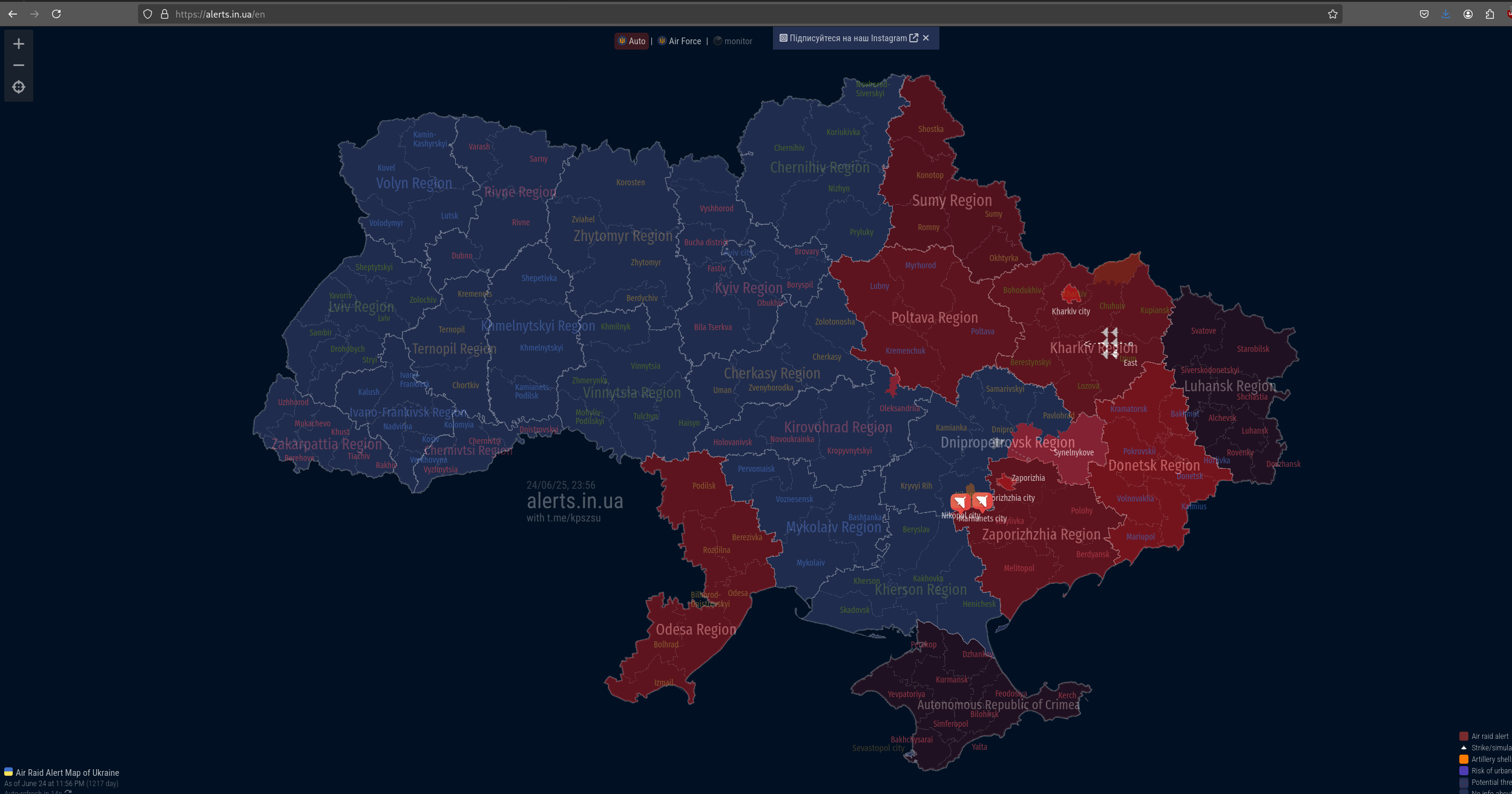Show site security via the padlock icon

(165, 14)
